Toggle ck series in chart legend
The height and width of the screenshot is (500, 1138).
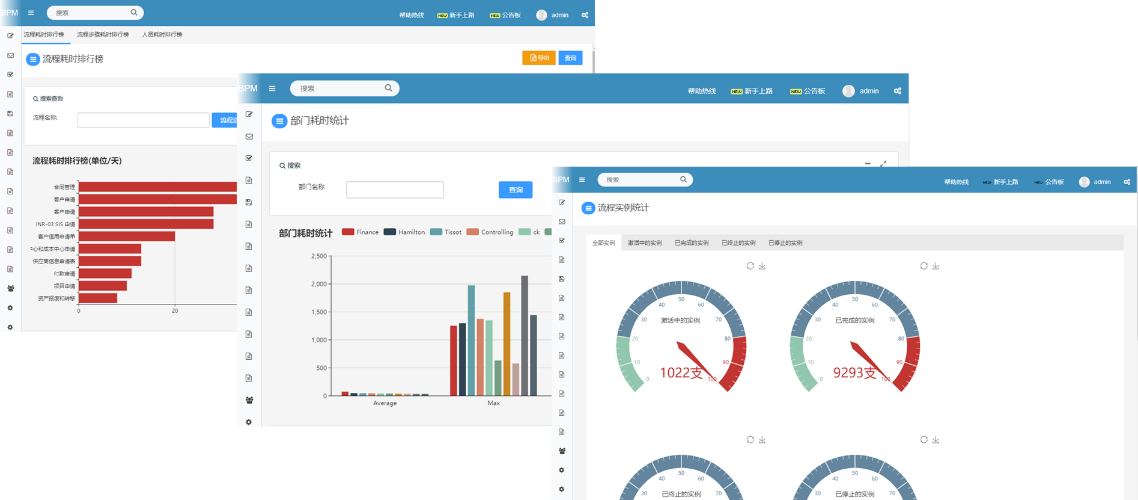click(x=529, y=232)
